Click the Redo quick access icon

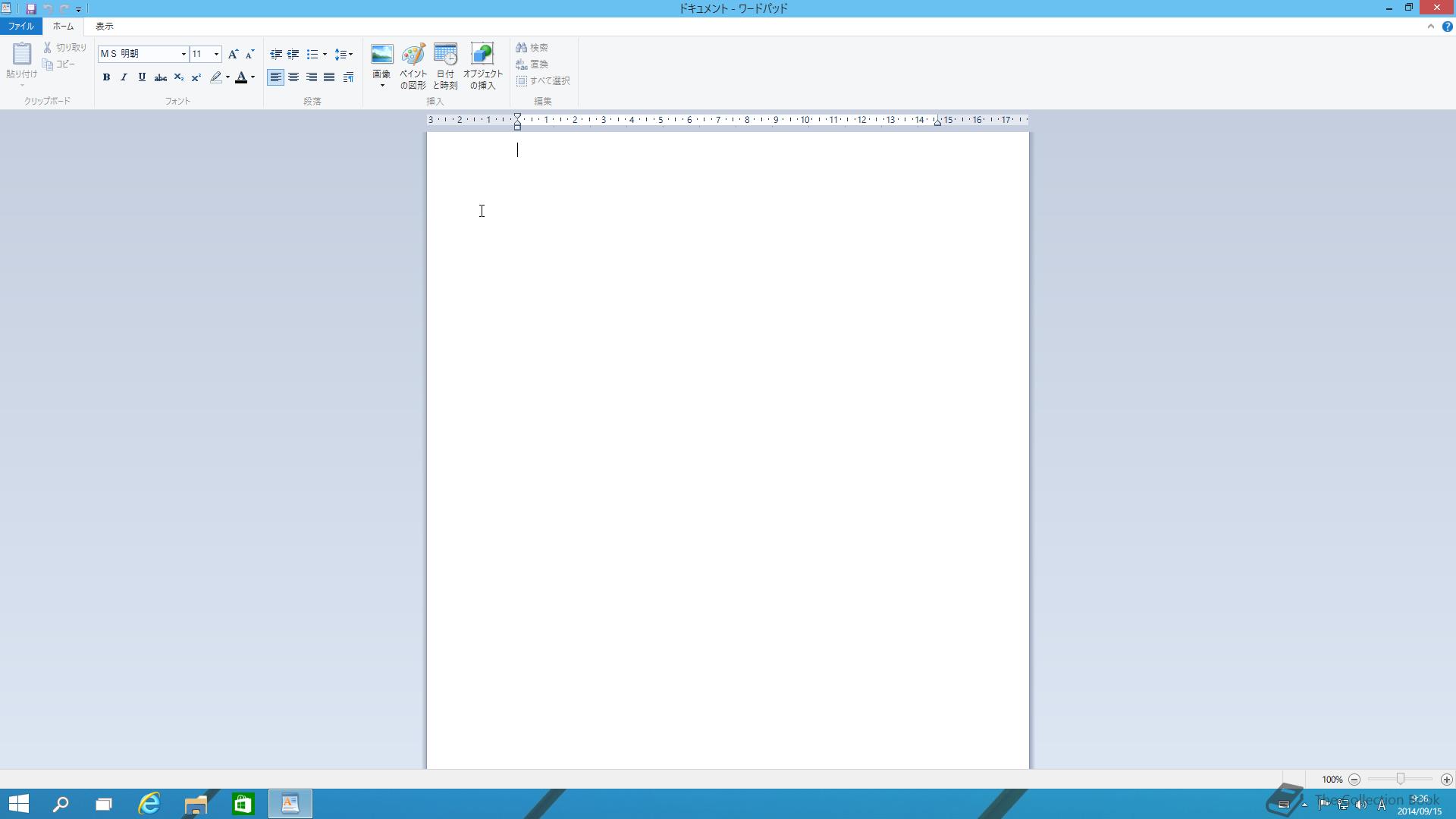click(64, 8)
